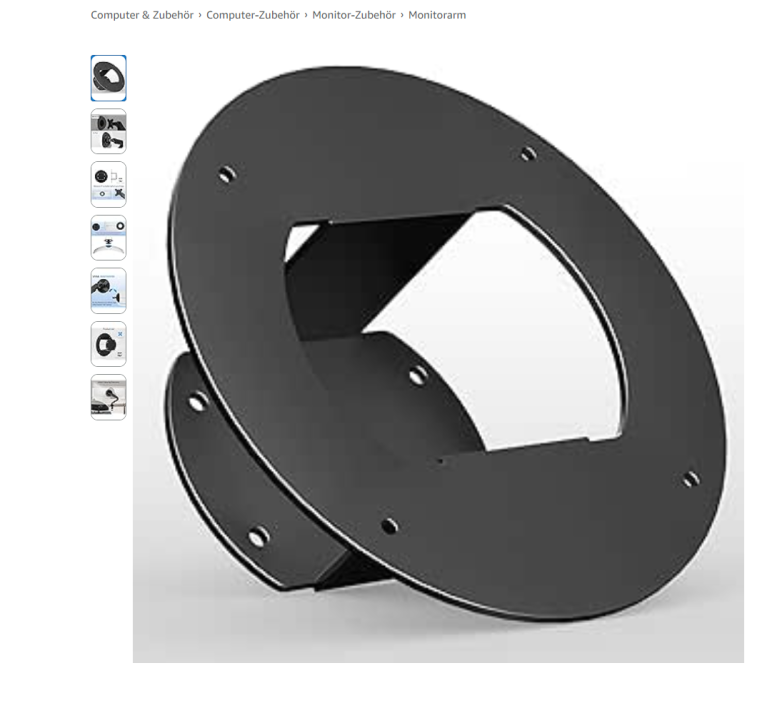Open sixth thumbnail showing plate on white background
The width and height of the screenshot is (762, 708).
[108, 344]
